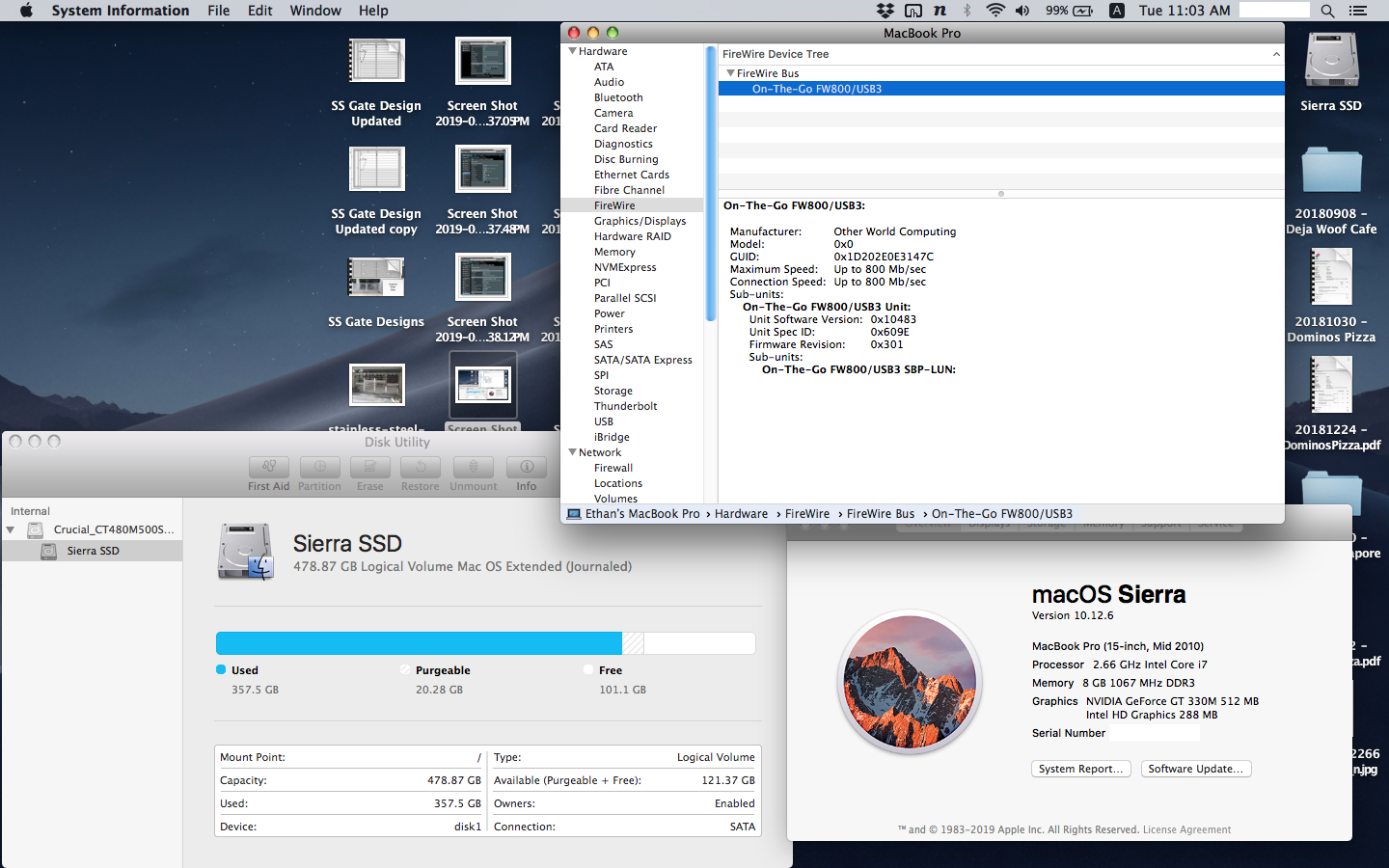Open the File menu
The width and height of the screenshot is (1389, 868).
[218, 11]
